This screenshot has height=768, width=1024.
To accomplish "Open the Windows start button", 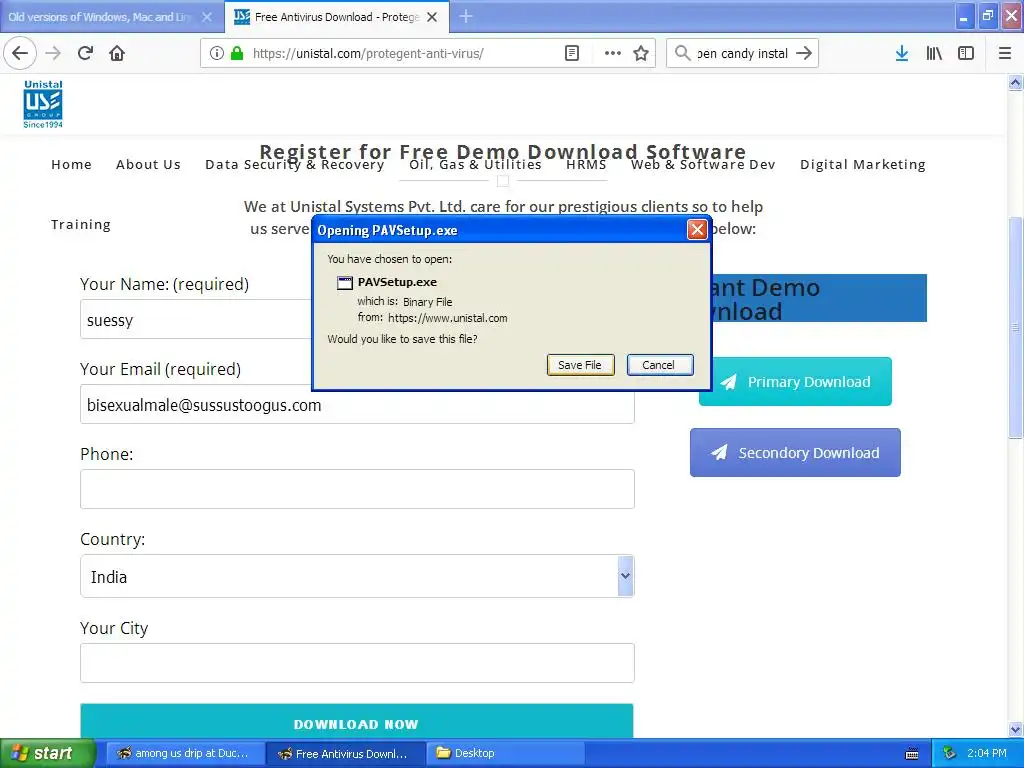I will (x=47, y=754).
